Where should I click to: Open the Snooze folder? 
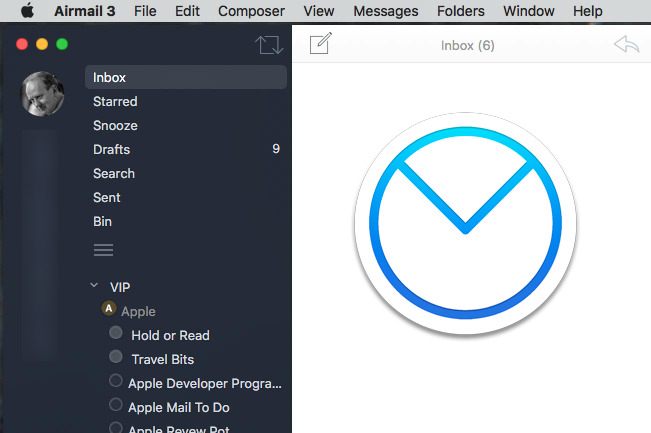(115, 125)
